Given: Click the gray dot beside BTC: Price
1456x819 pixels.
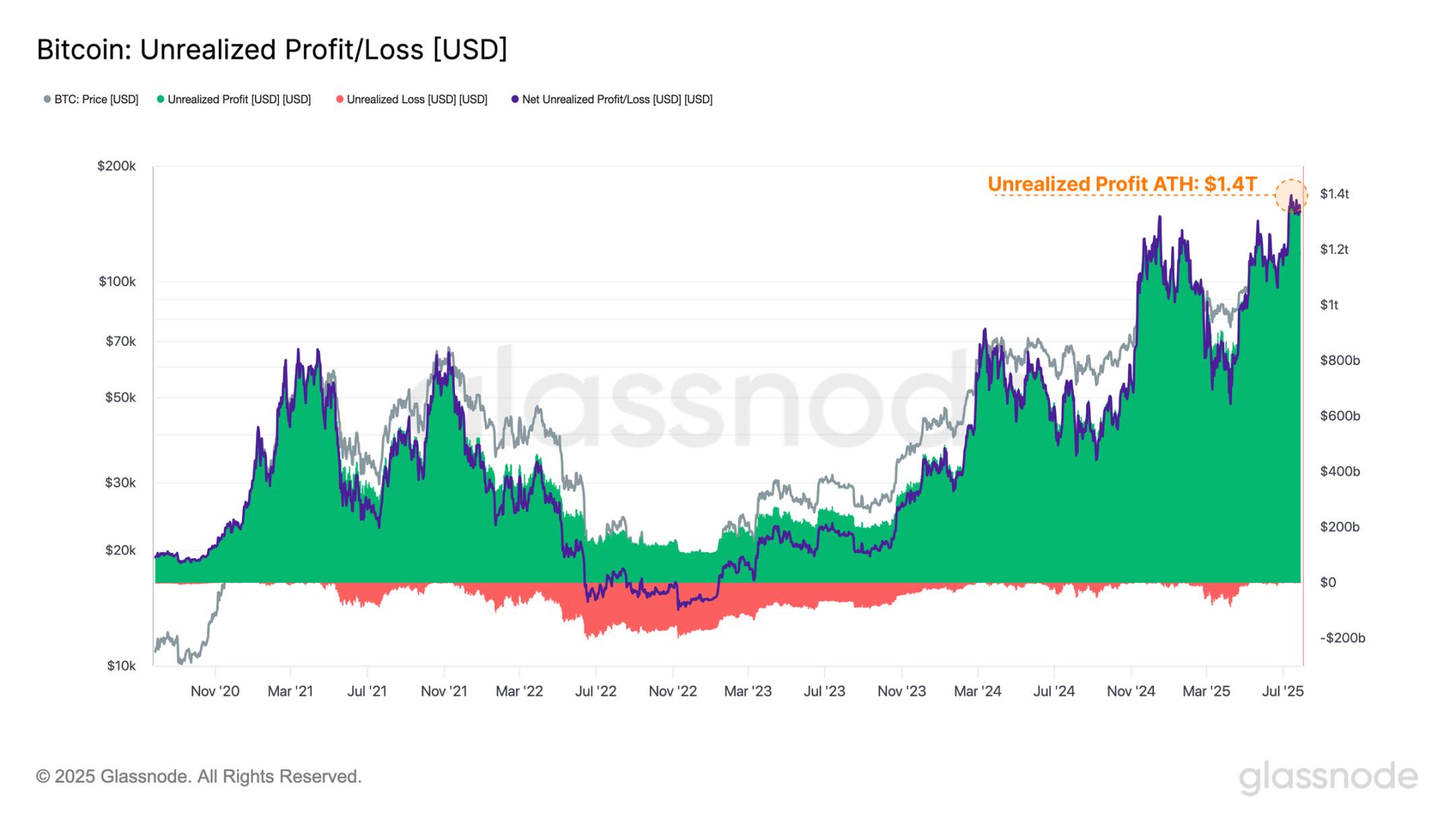Looking at the screenshot, I should [x=48, y=99].
